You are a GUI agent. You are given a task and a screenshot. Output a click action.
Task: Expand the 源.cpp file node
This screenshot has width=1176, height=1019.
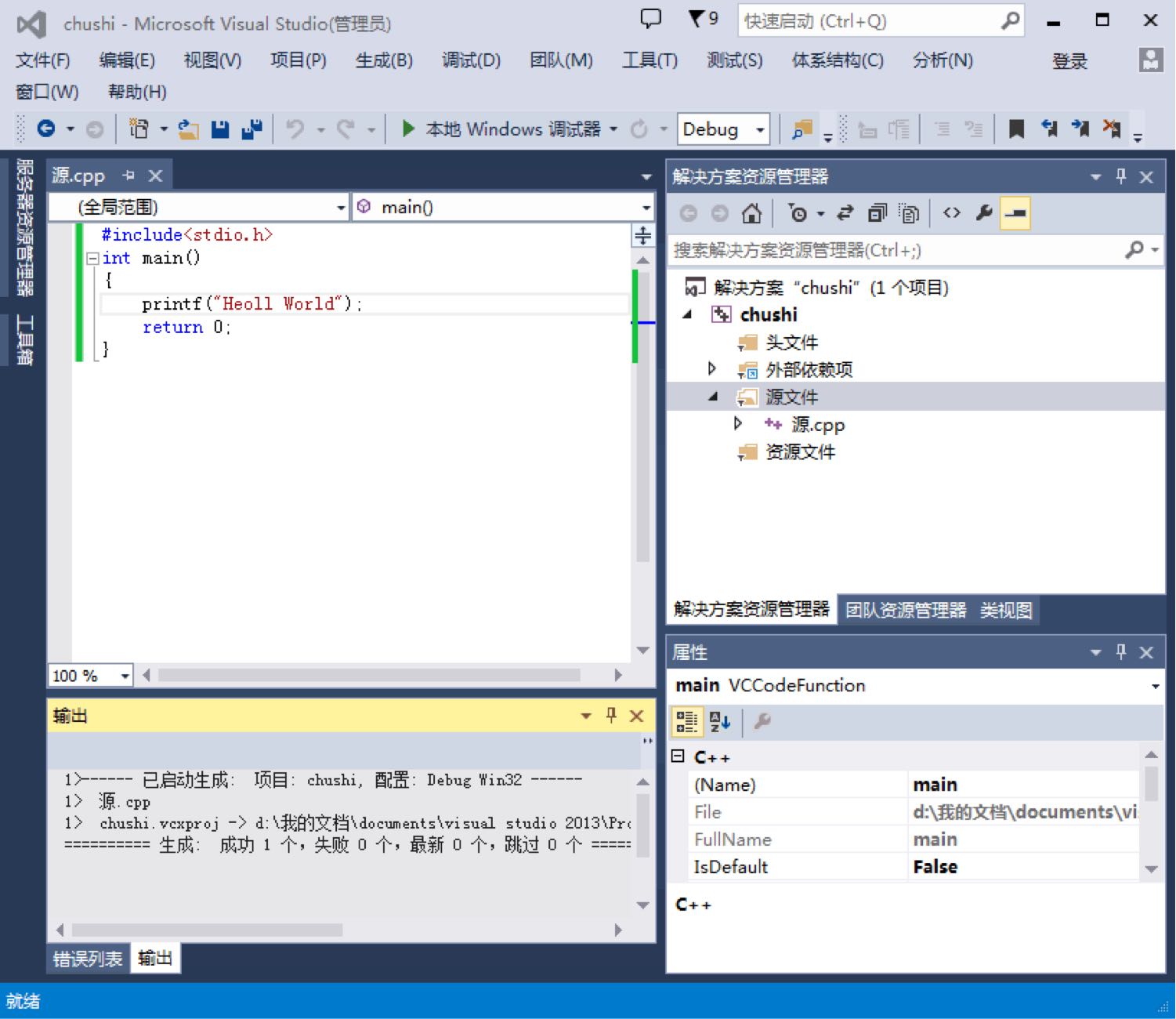(738, 423)
